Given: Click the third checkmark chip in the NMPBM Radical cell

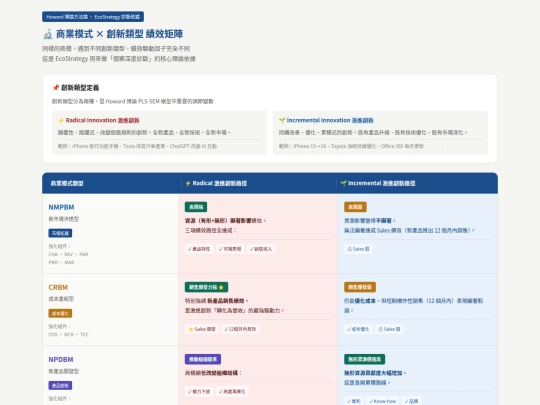Looking at the screenshot, I should (261, 249).
